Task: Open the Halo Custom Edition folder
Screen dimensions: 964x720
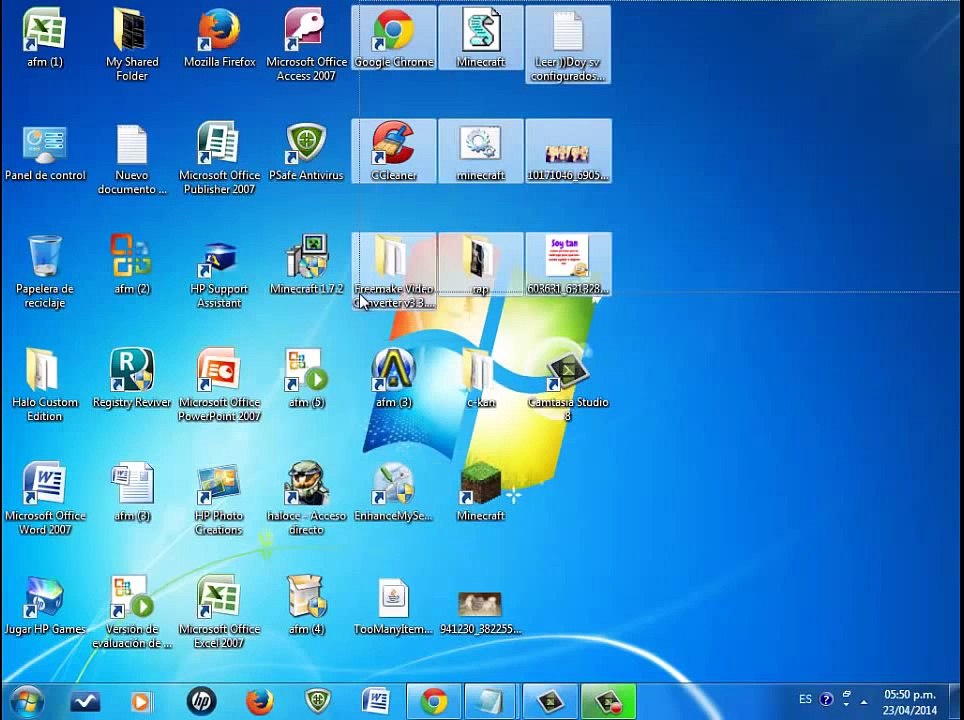Action: [45, 385]
